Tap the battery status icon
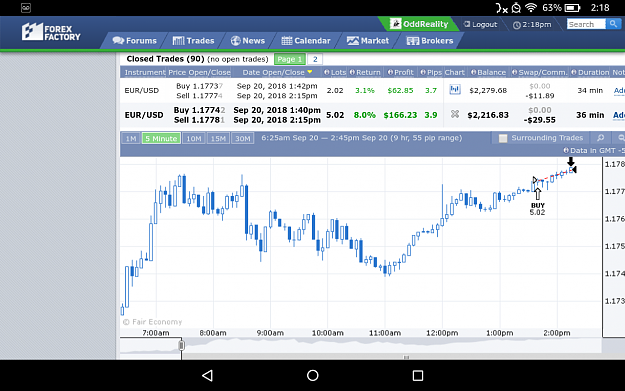The width and height of the screenshot is (625, 391). click(572, 8)
